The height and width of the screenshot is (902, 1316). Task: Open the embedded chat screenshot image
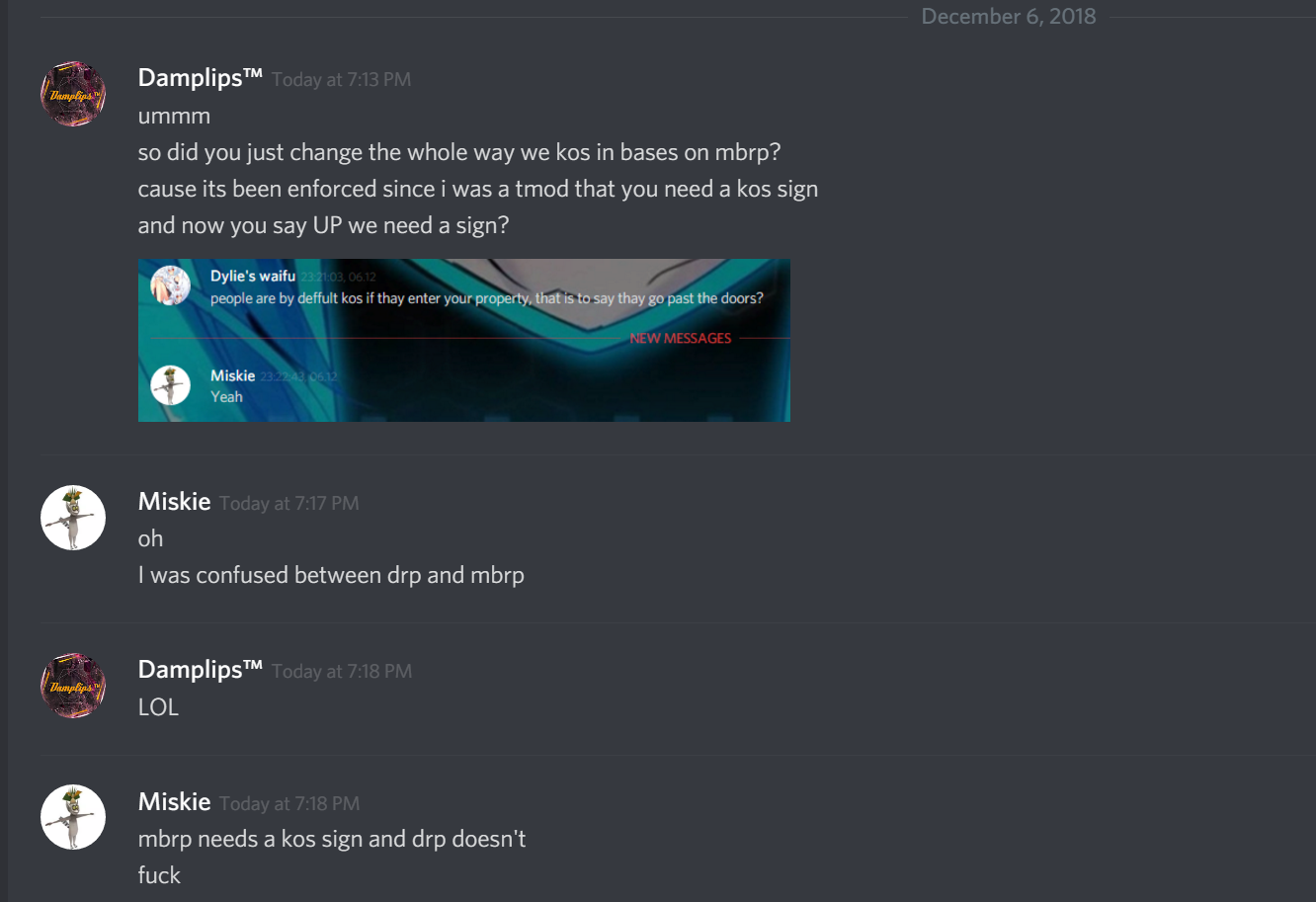click(x=464, y=340)
